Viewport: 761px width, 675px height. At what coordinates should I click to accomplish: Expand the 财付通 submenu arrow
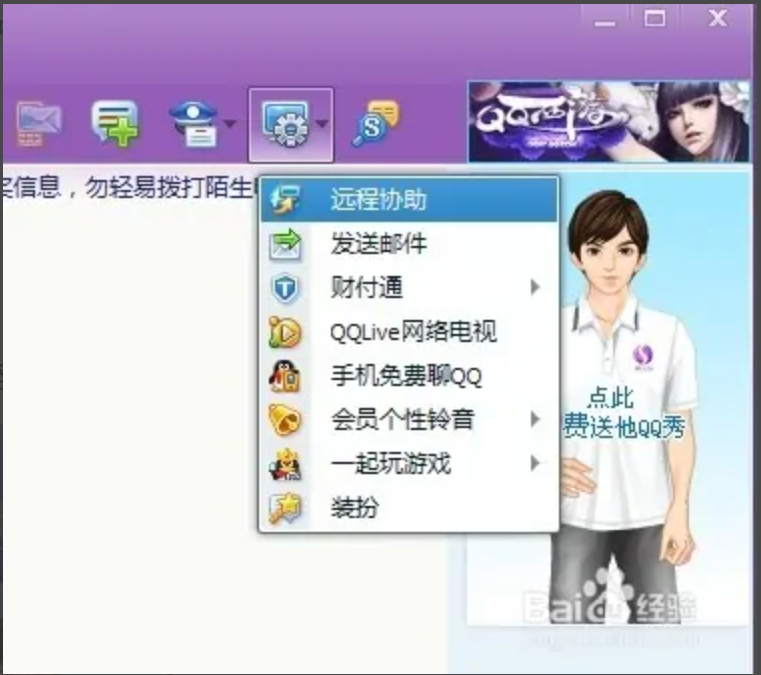point(535,288)
